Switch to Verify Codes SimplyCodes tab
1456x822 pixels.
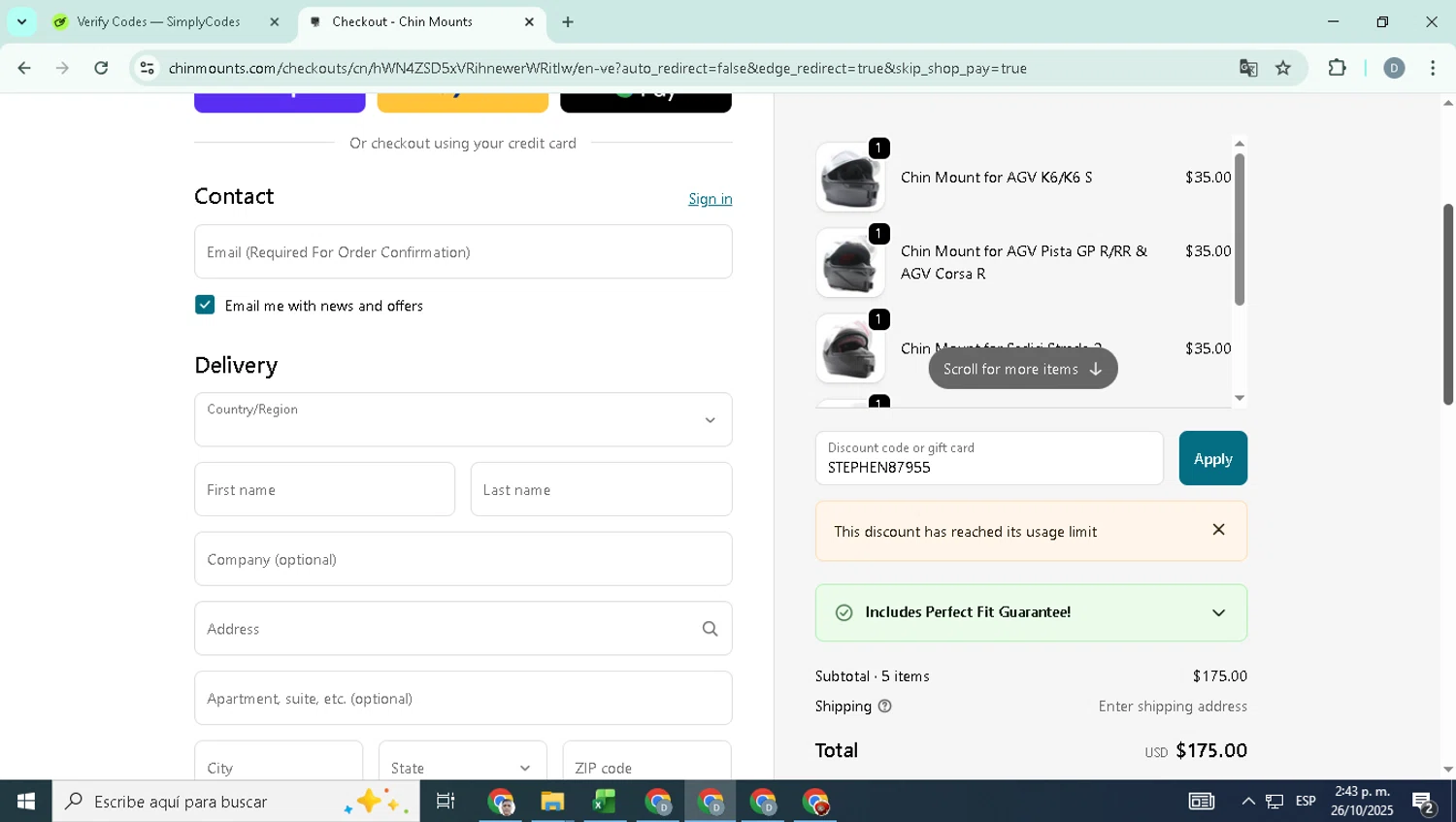tap(158, 21)
